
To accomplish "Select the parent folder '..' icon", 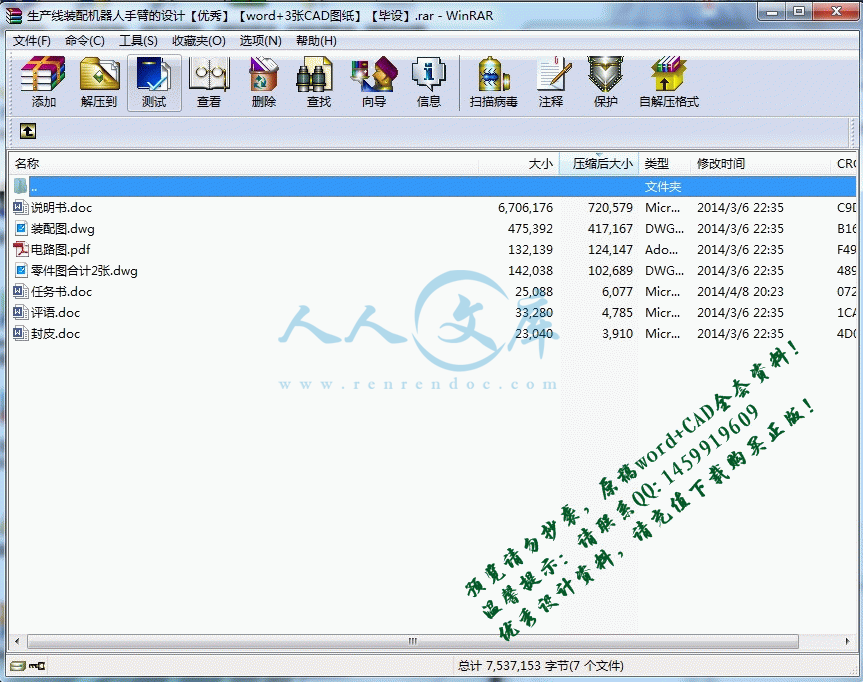I will point(20,186).
